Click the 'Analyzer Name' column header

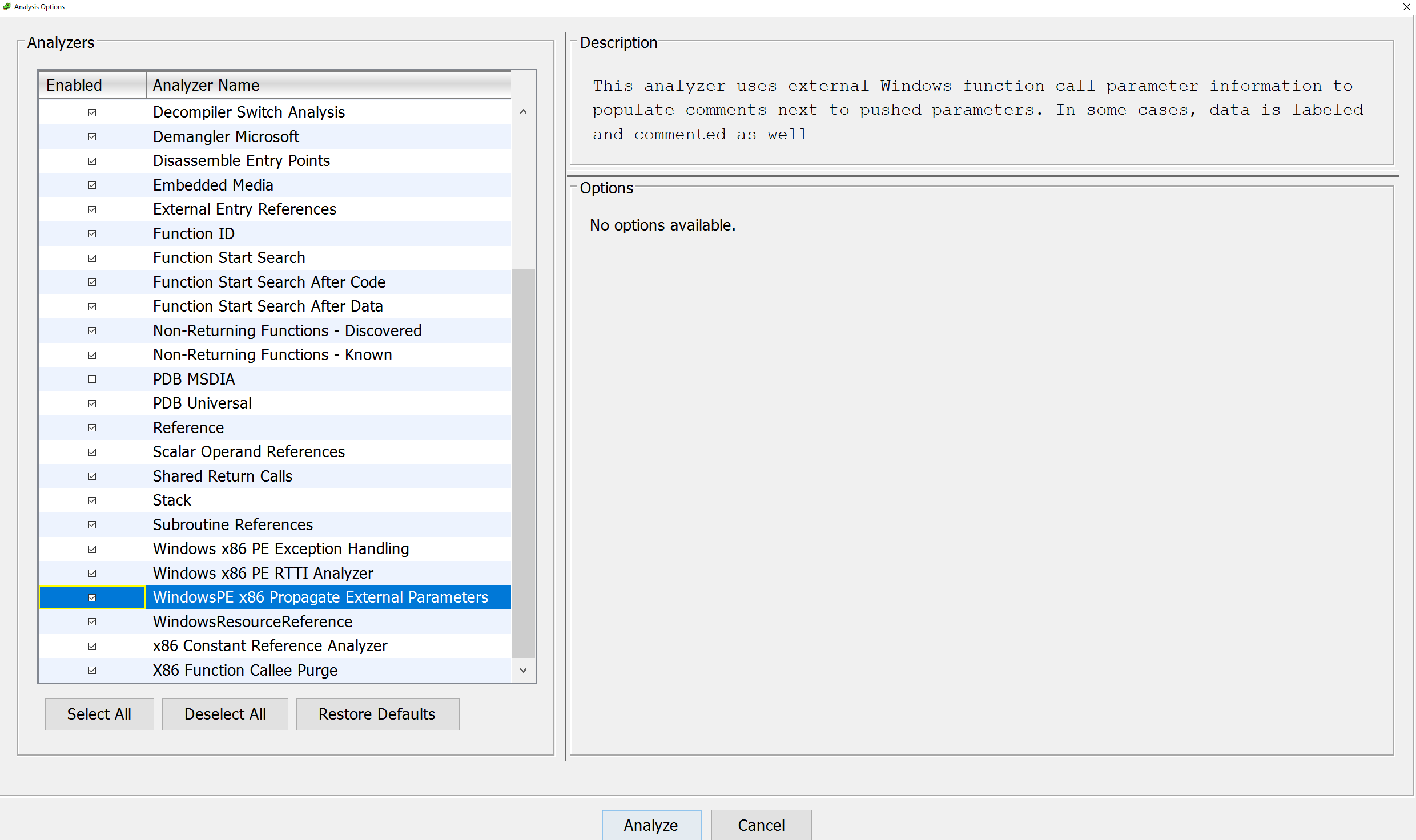click(x=206, y=84)
